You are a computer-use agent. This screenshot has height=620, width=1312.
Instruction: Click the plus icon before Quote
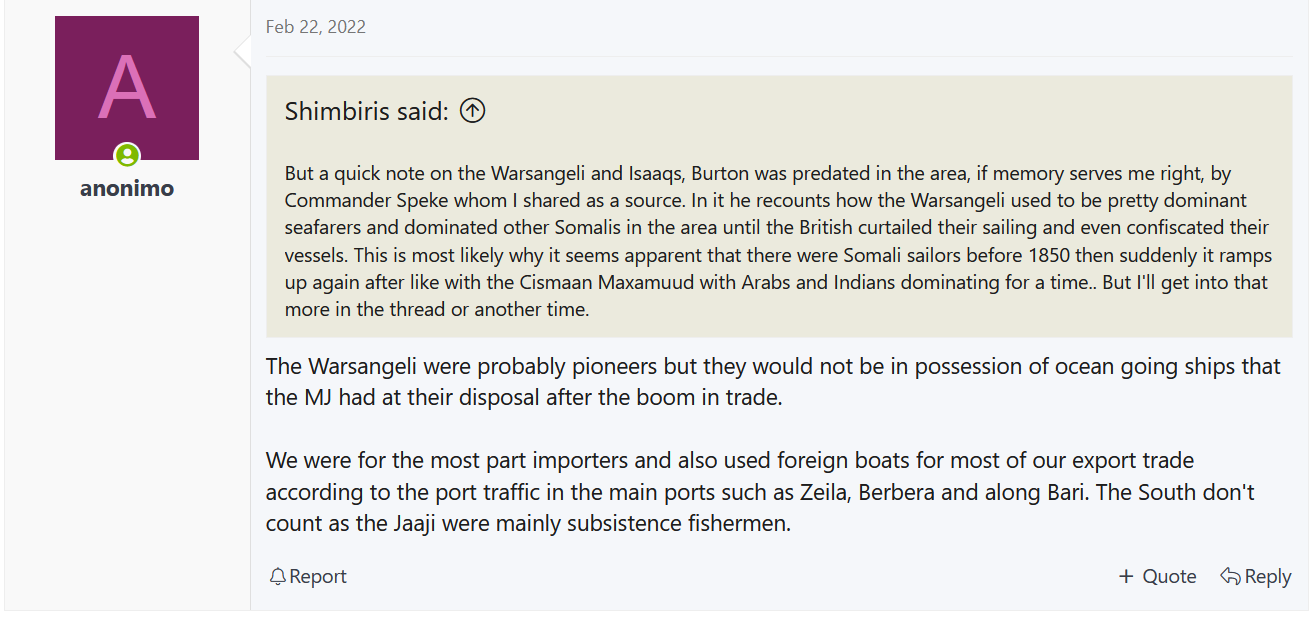click(x=1126, y=577)
